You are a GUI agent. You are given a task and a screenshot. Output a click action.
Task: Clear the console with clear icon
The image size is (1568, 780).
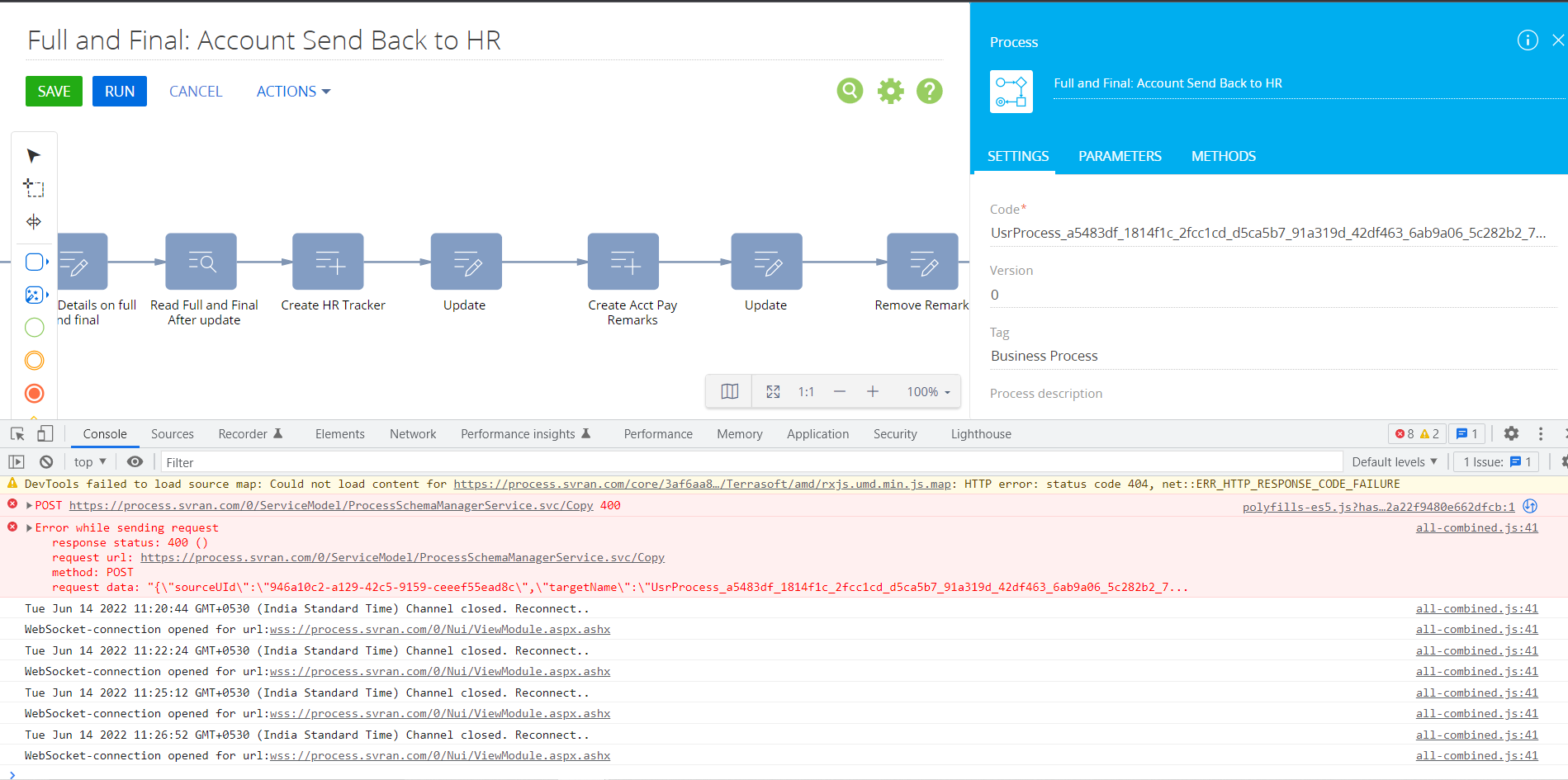pos(46,462)
